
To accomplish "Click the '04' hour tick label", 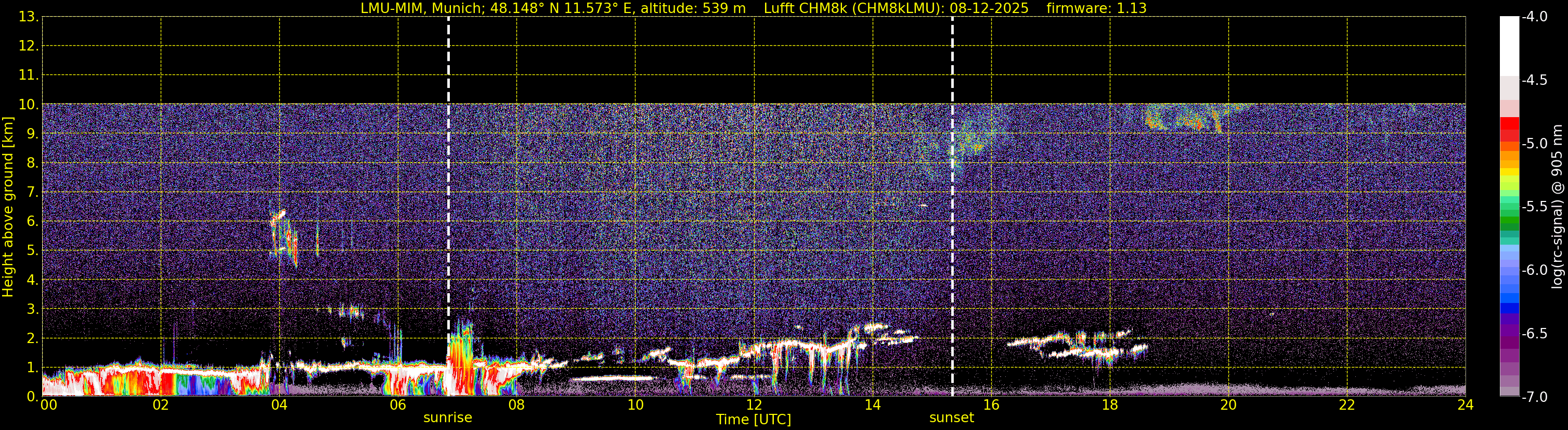I will (x=279, y=405).
